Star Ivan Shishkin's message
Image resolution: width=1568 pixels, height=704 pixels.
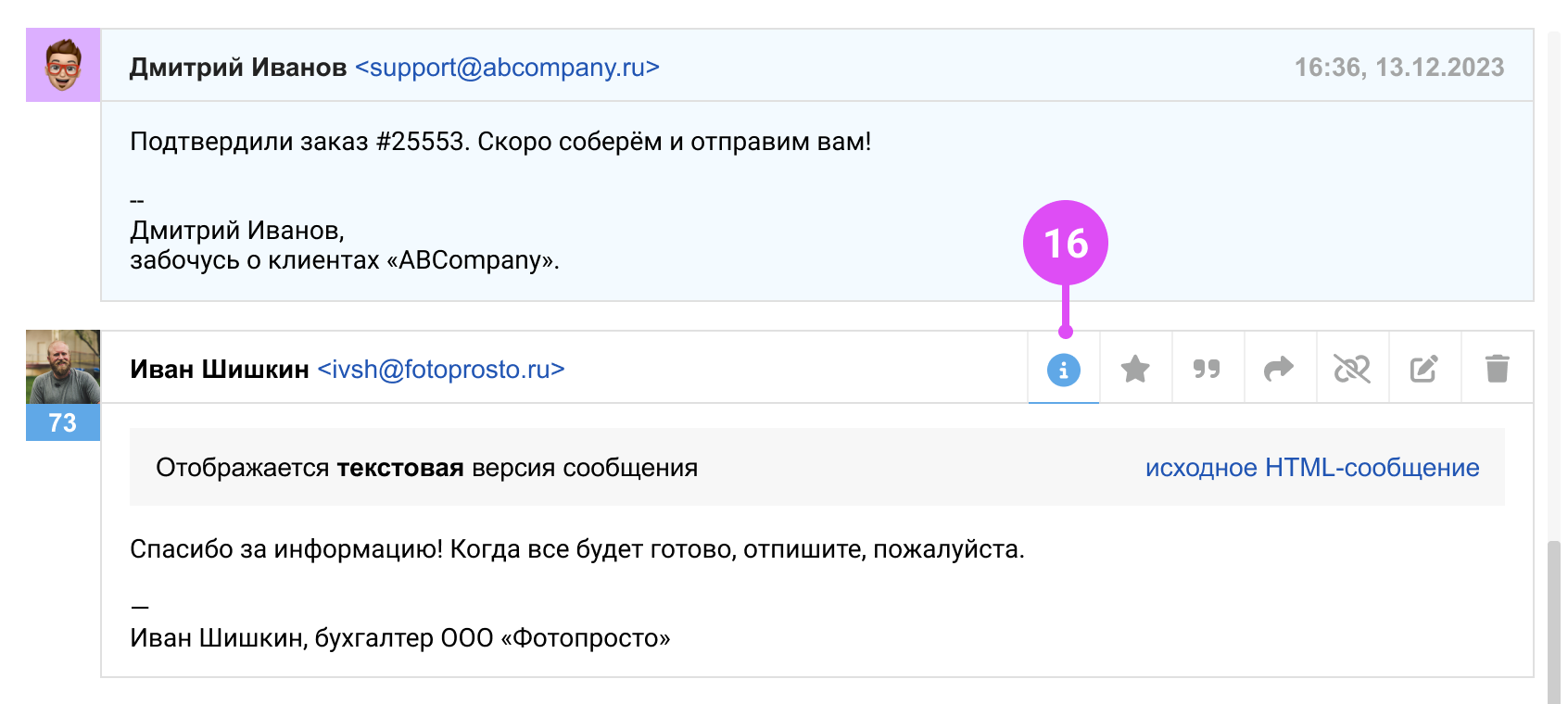1135,370
